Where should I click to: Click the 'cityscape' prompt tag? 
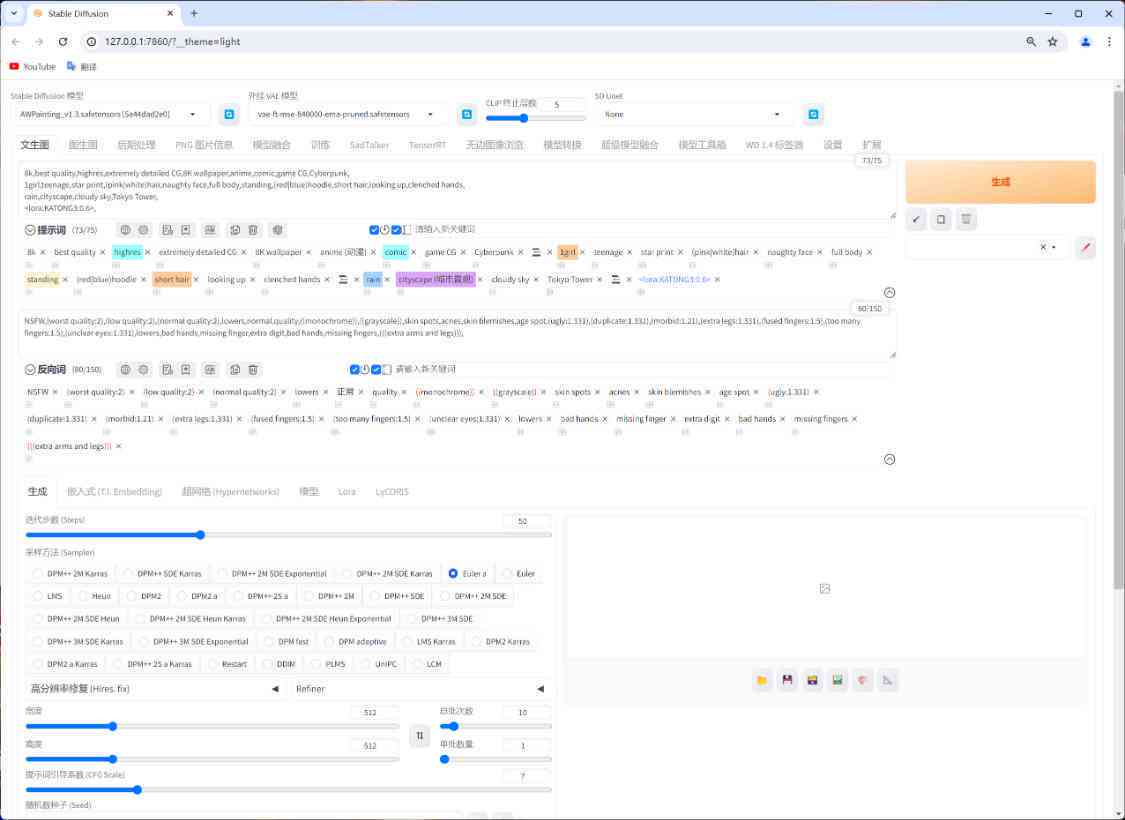[436, 280]
